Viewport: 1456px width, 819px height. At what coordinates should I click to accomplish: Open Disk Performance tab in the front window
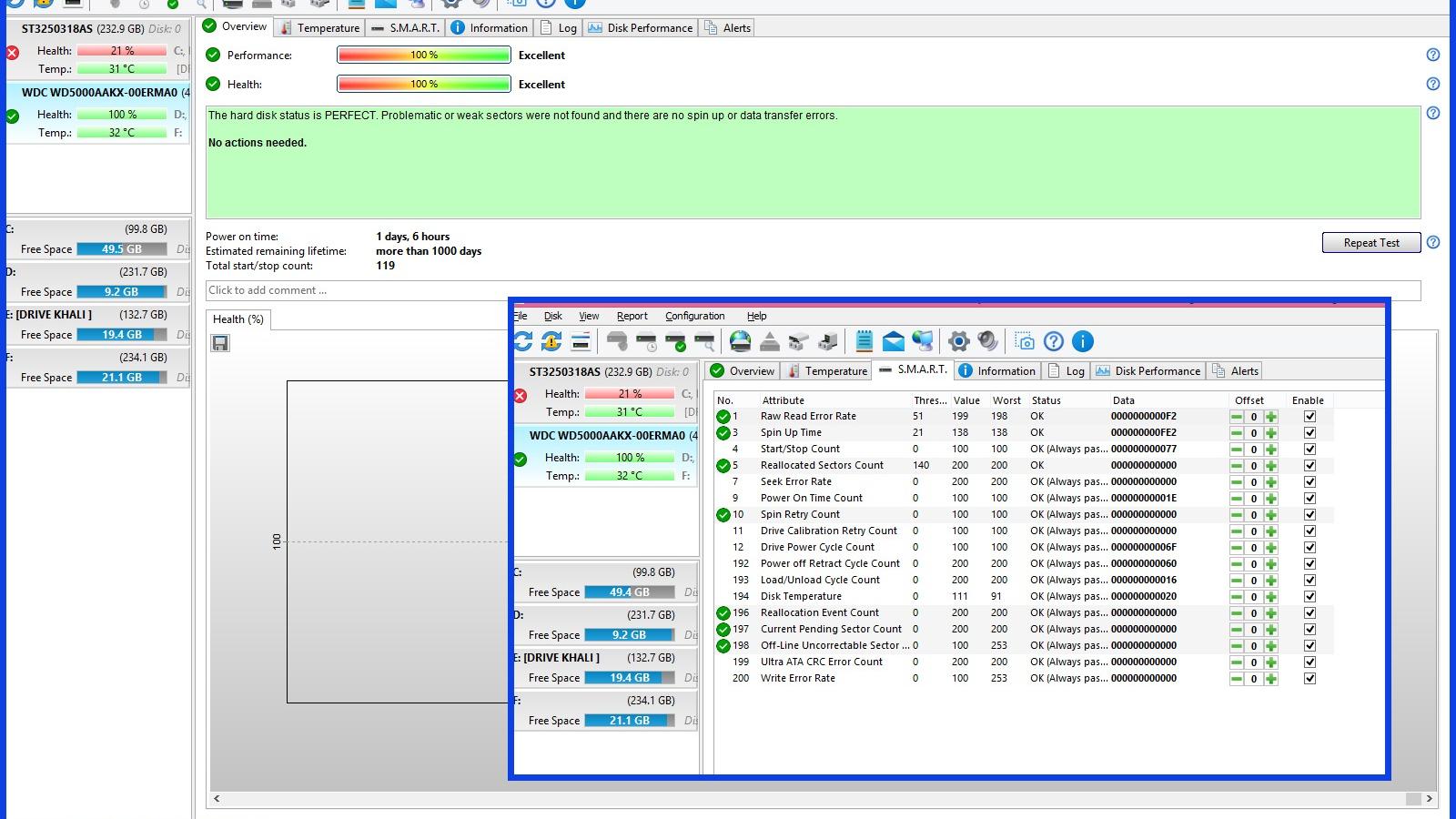(x=1148, y=370)
